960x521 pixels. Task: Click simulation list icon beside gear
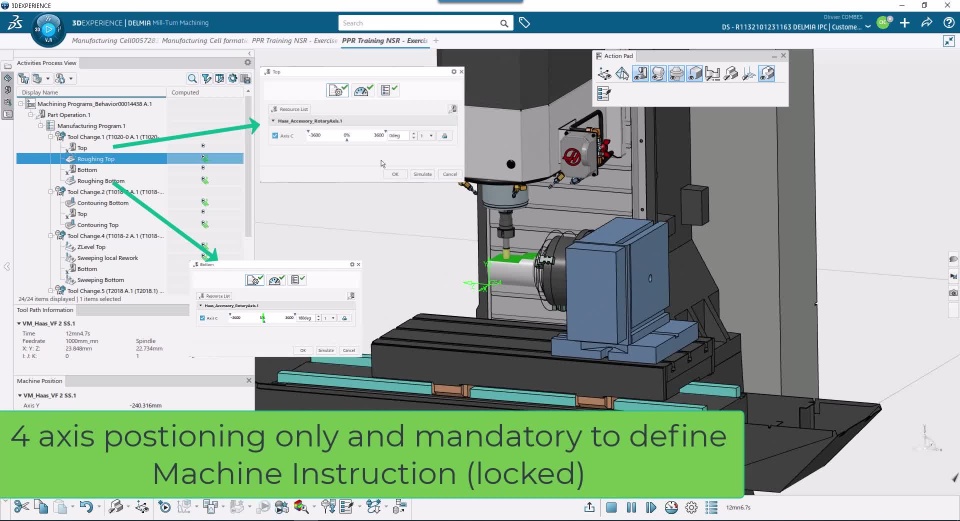(711, 508)
